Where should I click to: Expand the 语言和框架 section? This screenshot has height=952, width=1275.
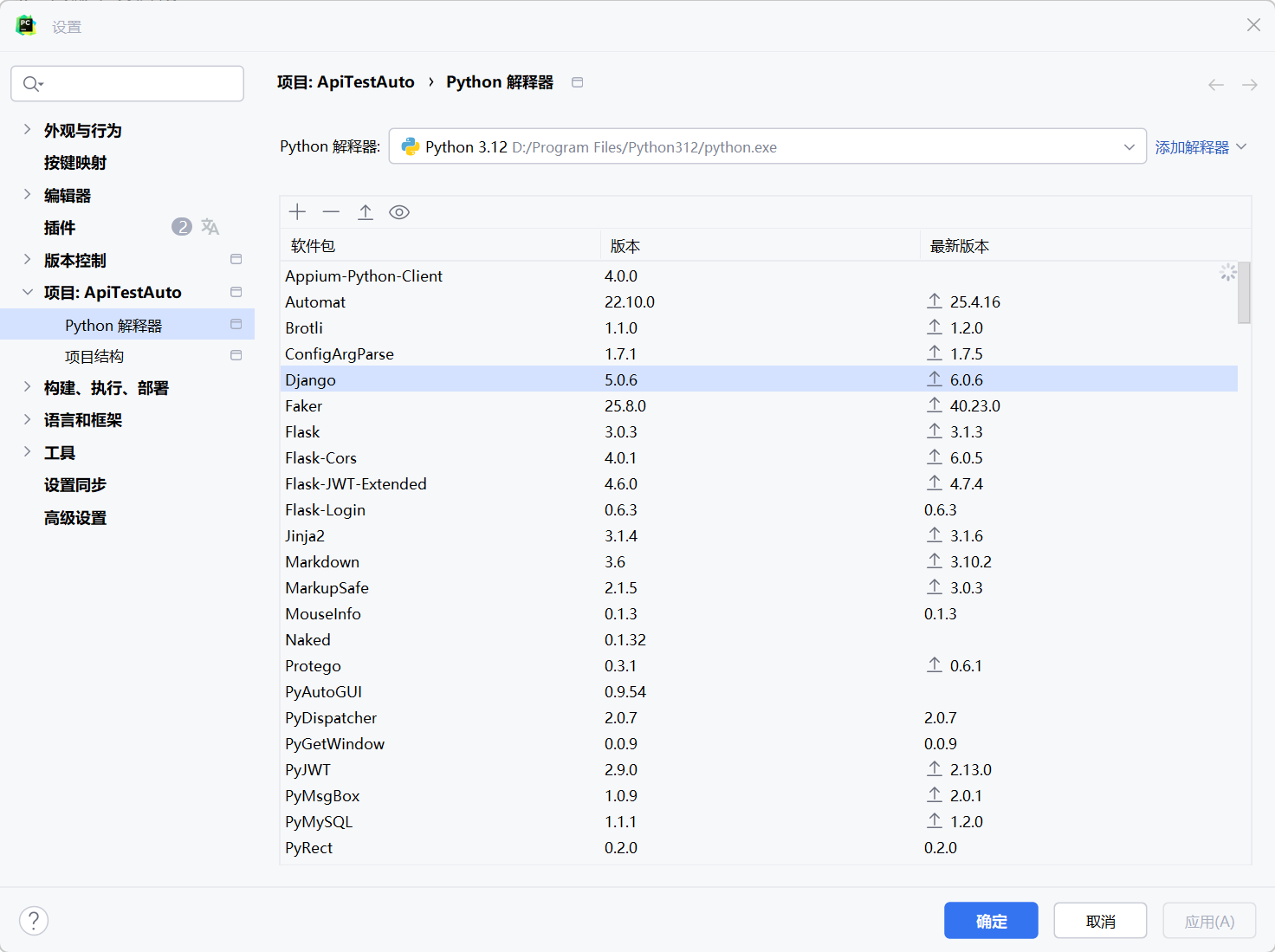(27, 420)
